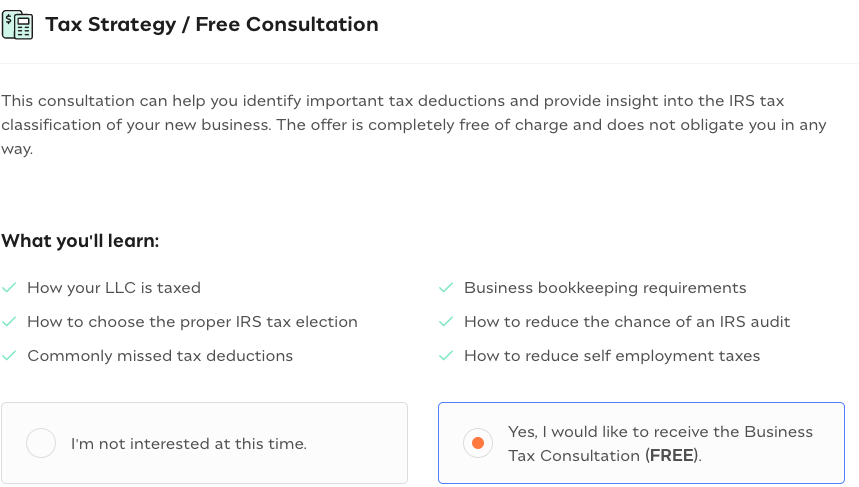Click checkmark beside 'Business bookkeeping requirements'
Image resolution: width=859 pixels, height=487 pixels.
pyautogui.click(x=446, y=288)
